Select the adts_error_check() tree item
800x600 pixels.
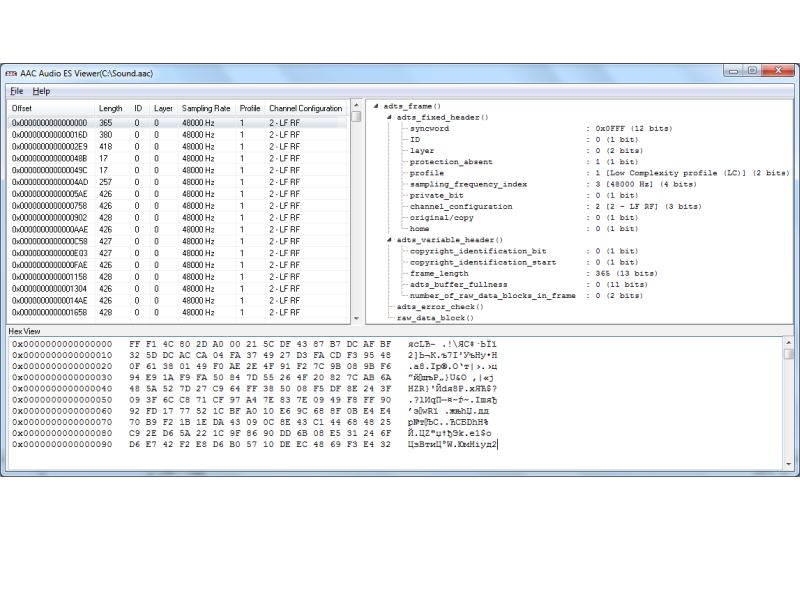(440, 307)
